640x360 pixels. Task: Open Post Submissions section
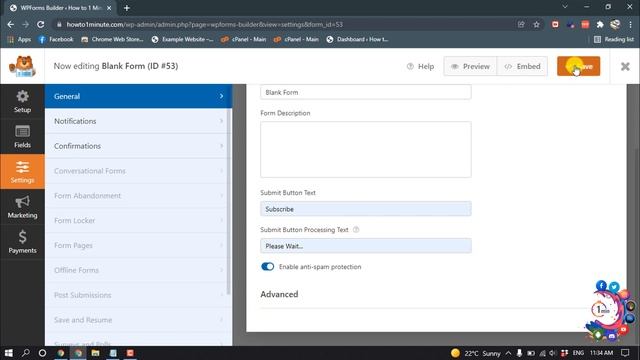point(137,295)
